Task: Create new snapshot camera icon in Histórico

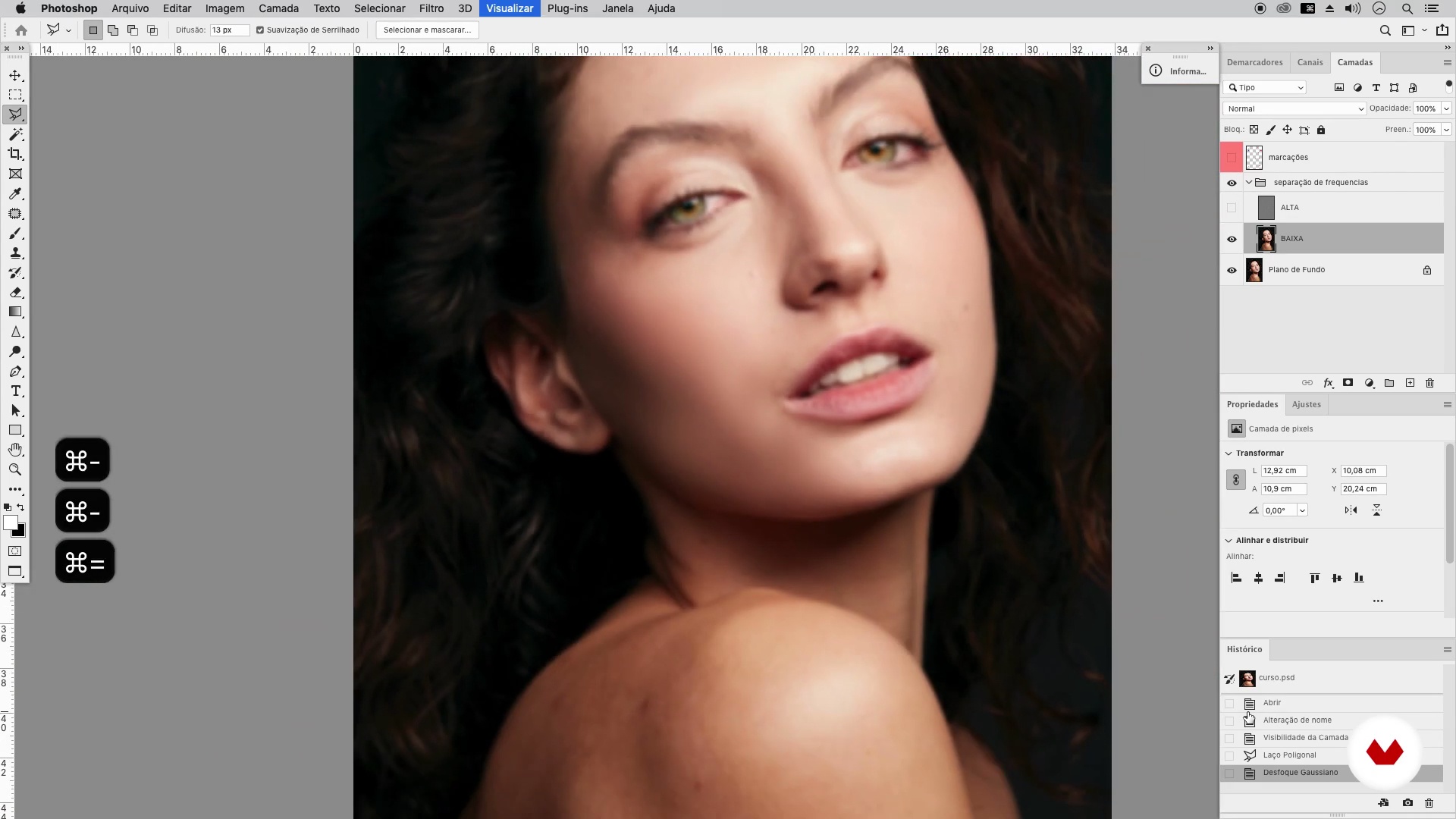Action: click(x=1407, y=802)
